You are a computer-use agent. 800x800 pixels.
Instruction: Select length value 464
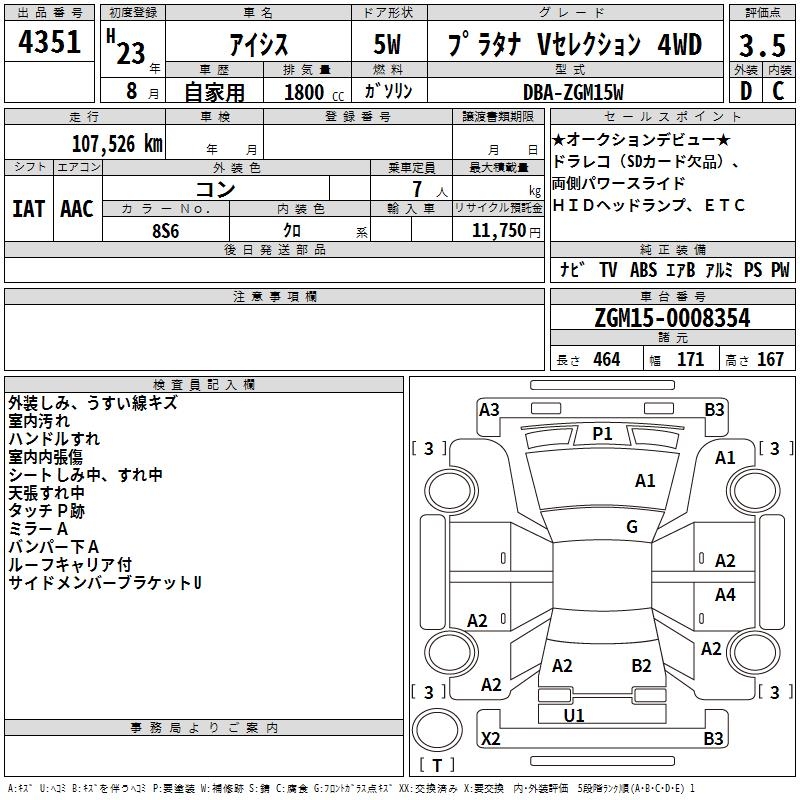coord(607,359)
